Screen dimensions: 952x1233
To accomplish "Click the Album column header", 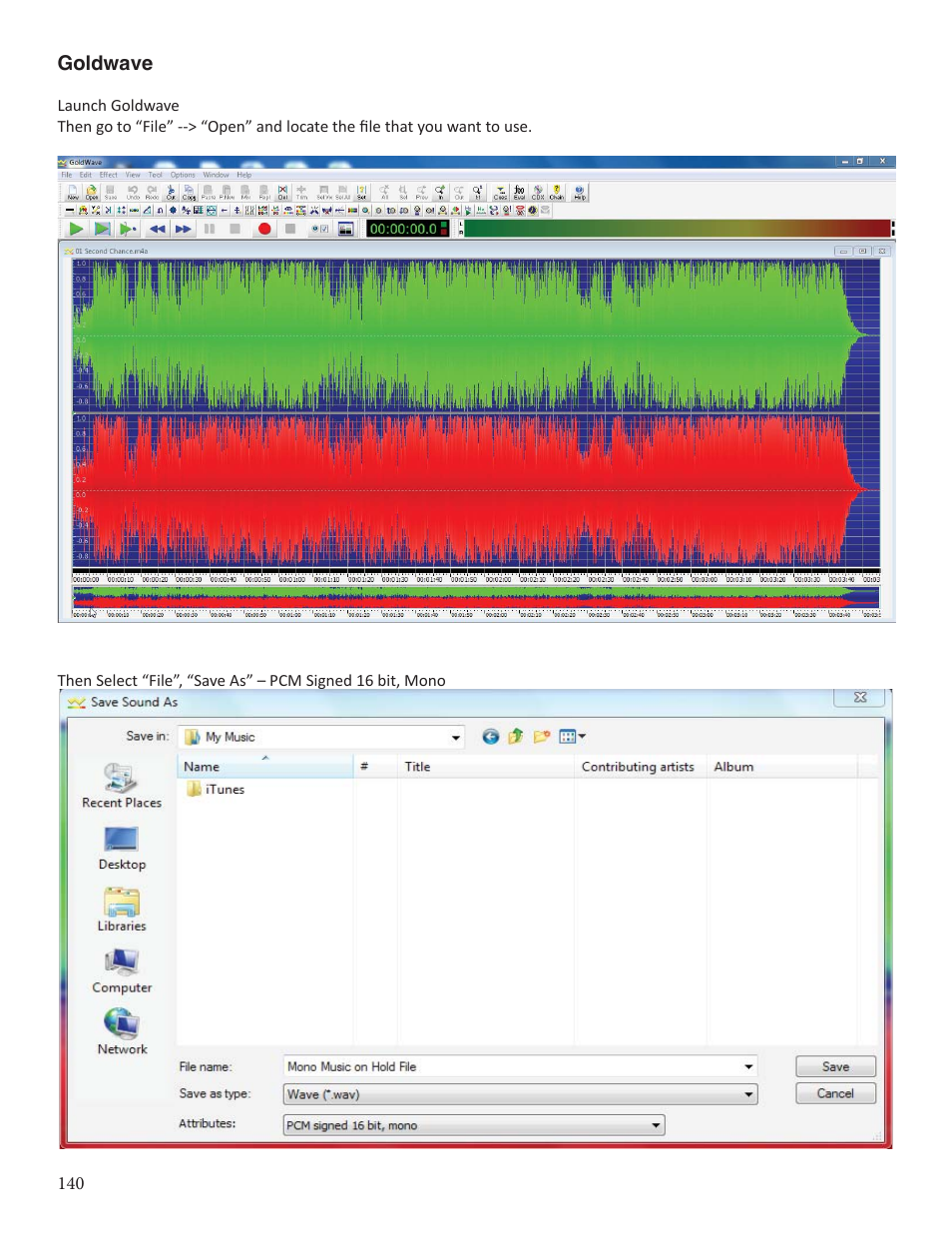I will (781, 767).
